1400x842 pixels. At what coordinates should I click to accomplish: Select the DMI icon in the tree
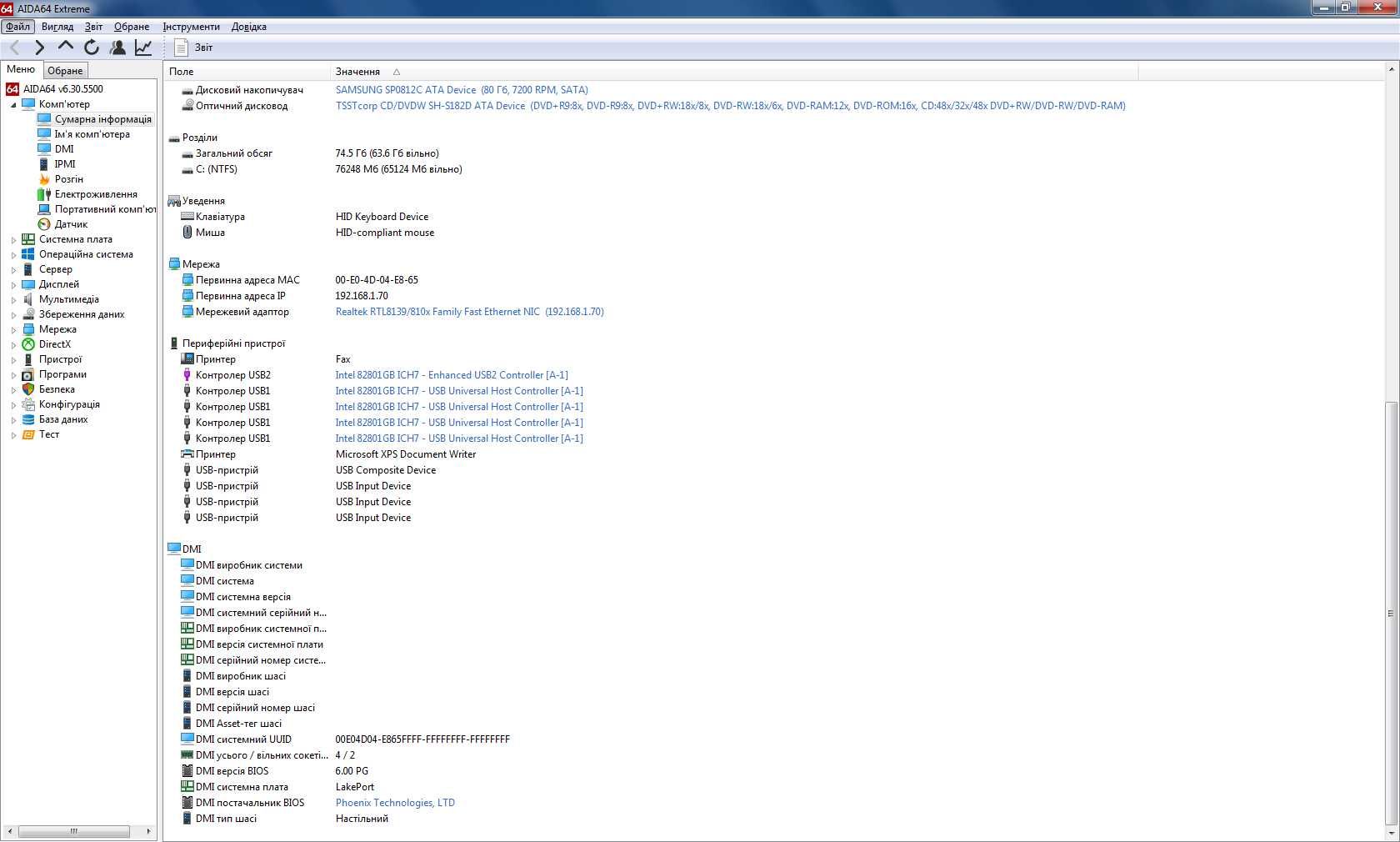pos(44,149)
